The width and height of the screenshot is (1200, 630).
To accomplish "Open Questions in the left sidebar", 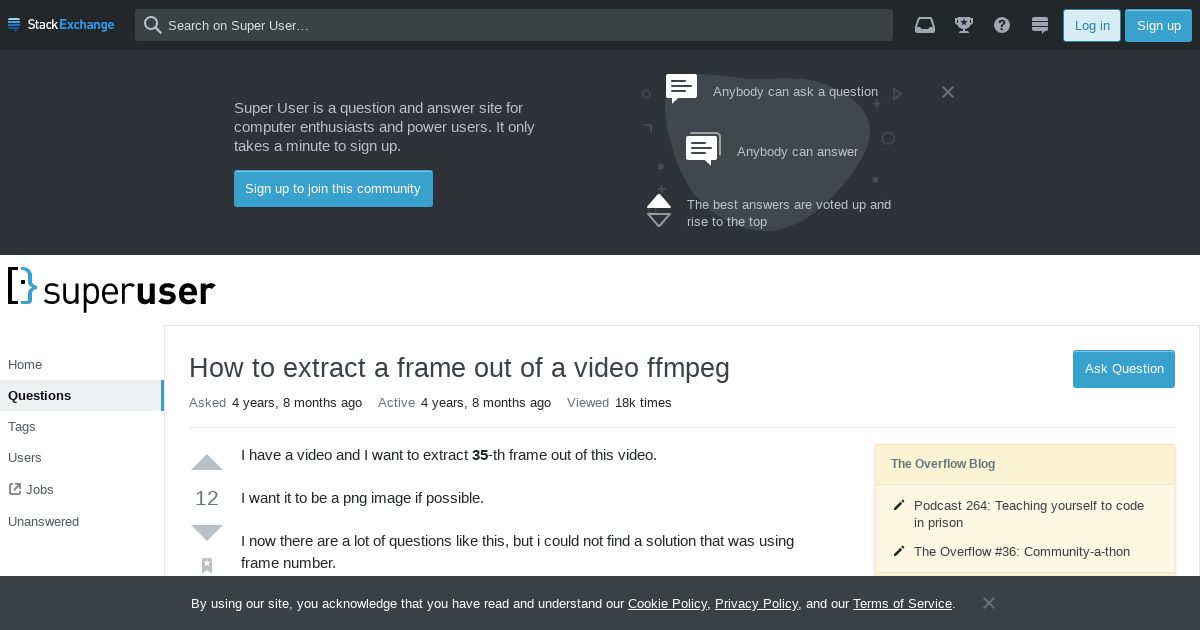I will (82, 395).
